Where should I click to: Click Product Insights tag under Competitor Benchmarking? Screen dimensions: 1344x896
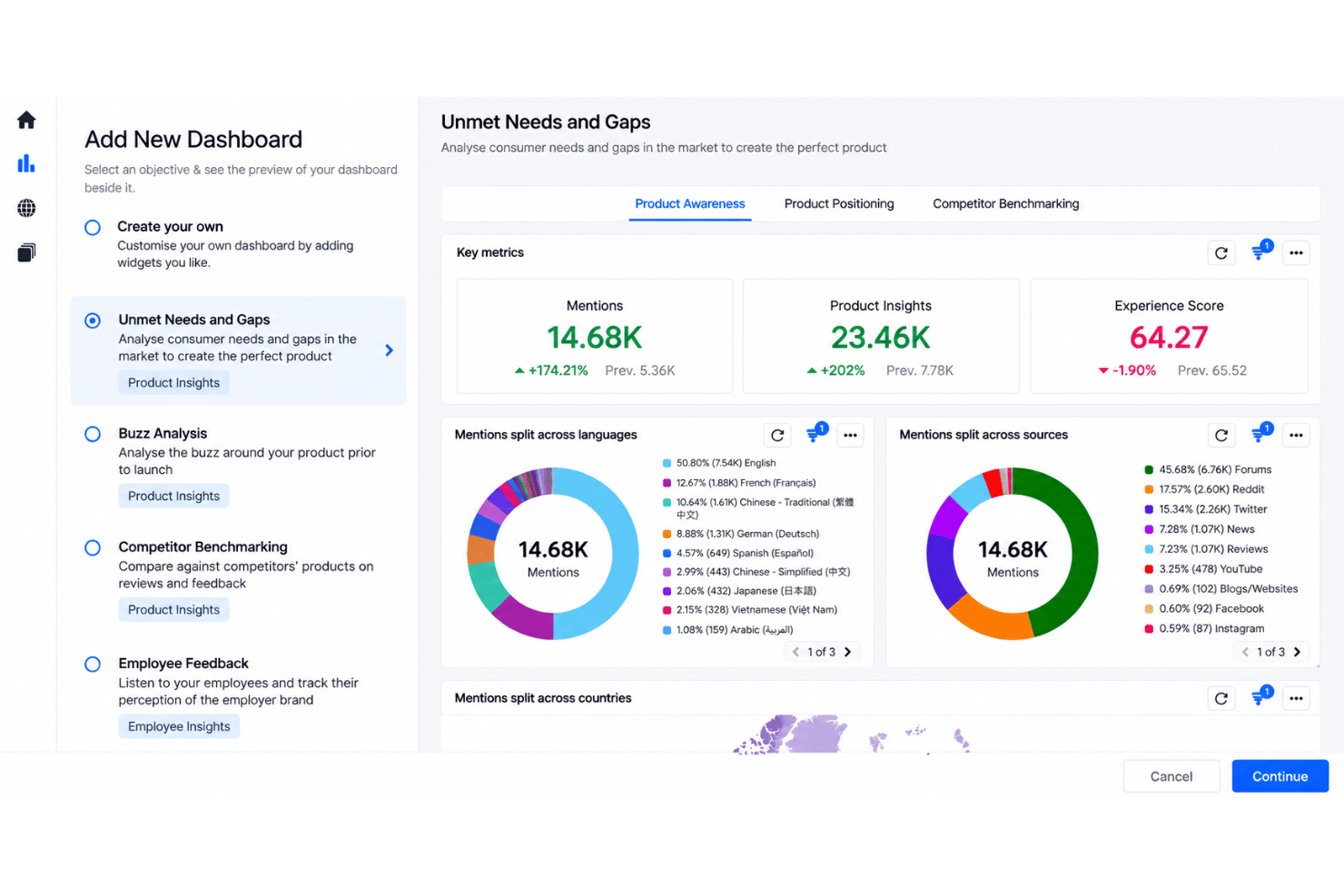tap(173, 610)
